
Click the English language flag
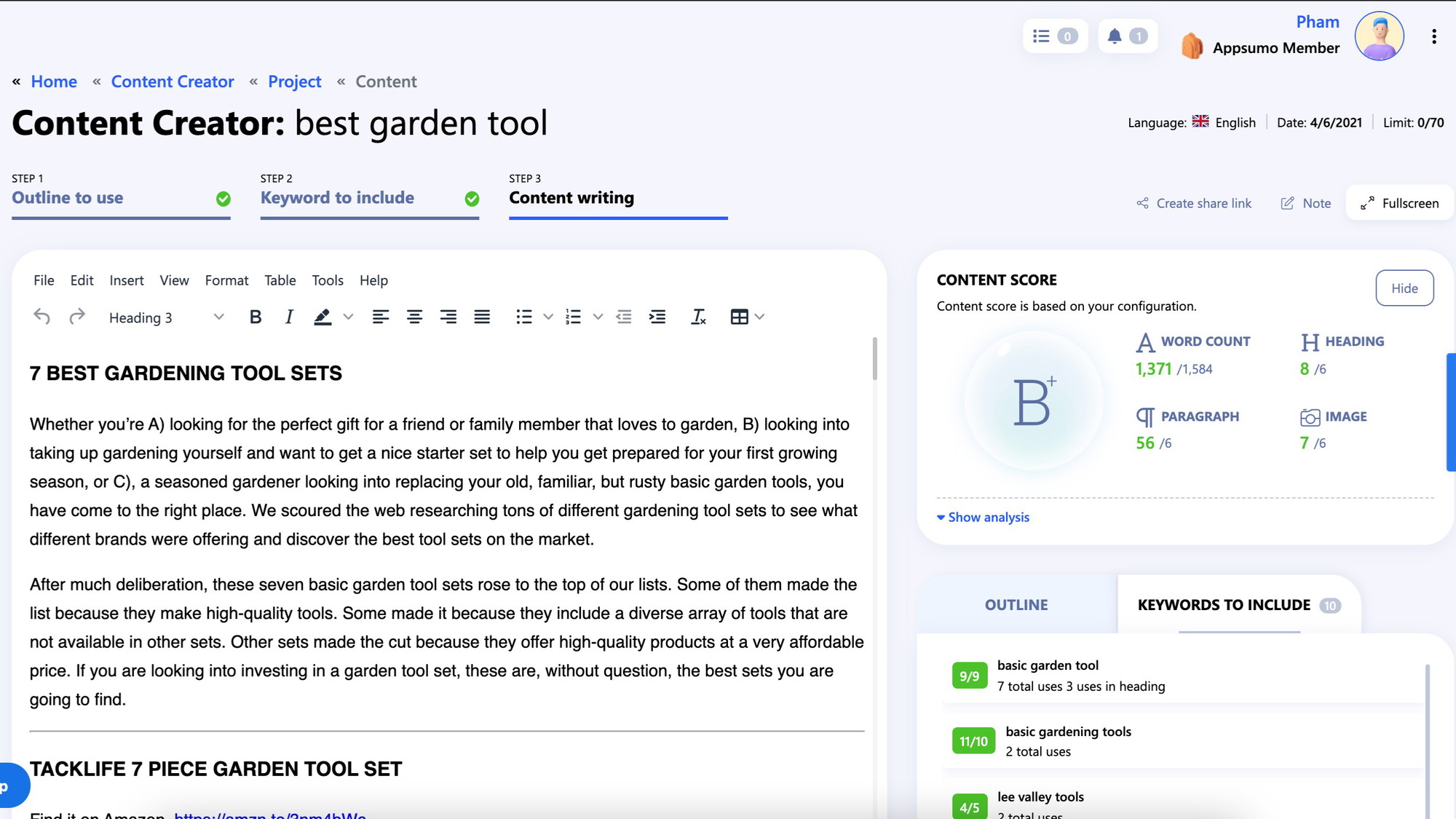[1200, 121]
